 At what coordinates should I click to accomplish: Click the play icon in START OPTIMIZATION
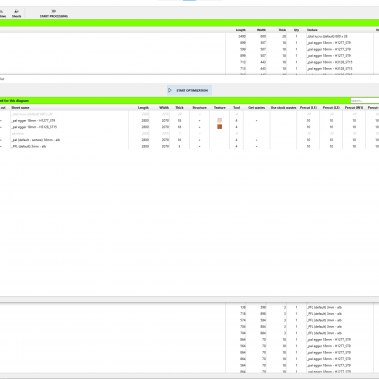click(170, 90)
